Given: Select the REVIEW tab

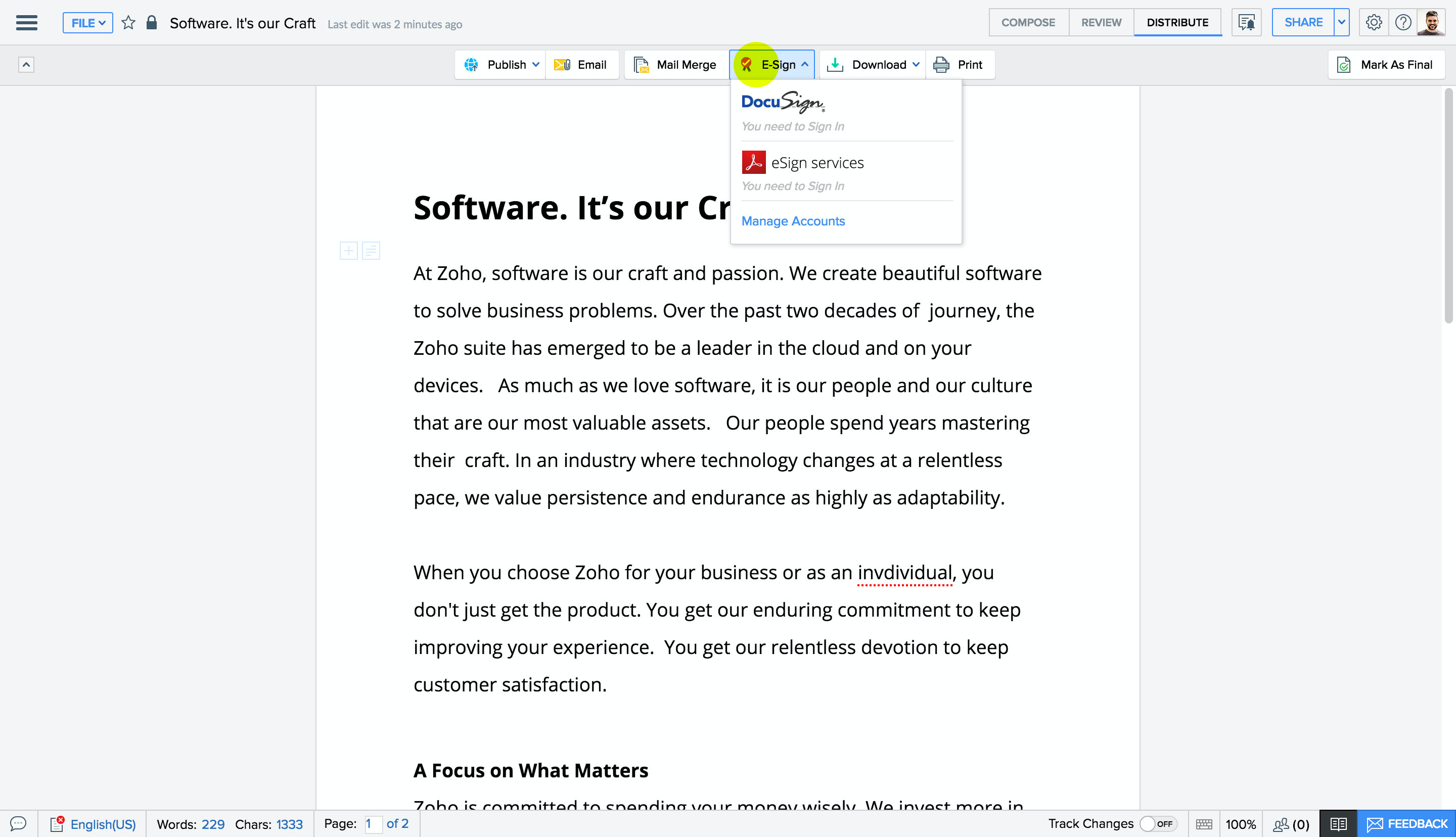Looking at the screenshot, I should [1101, 22].
